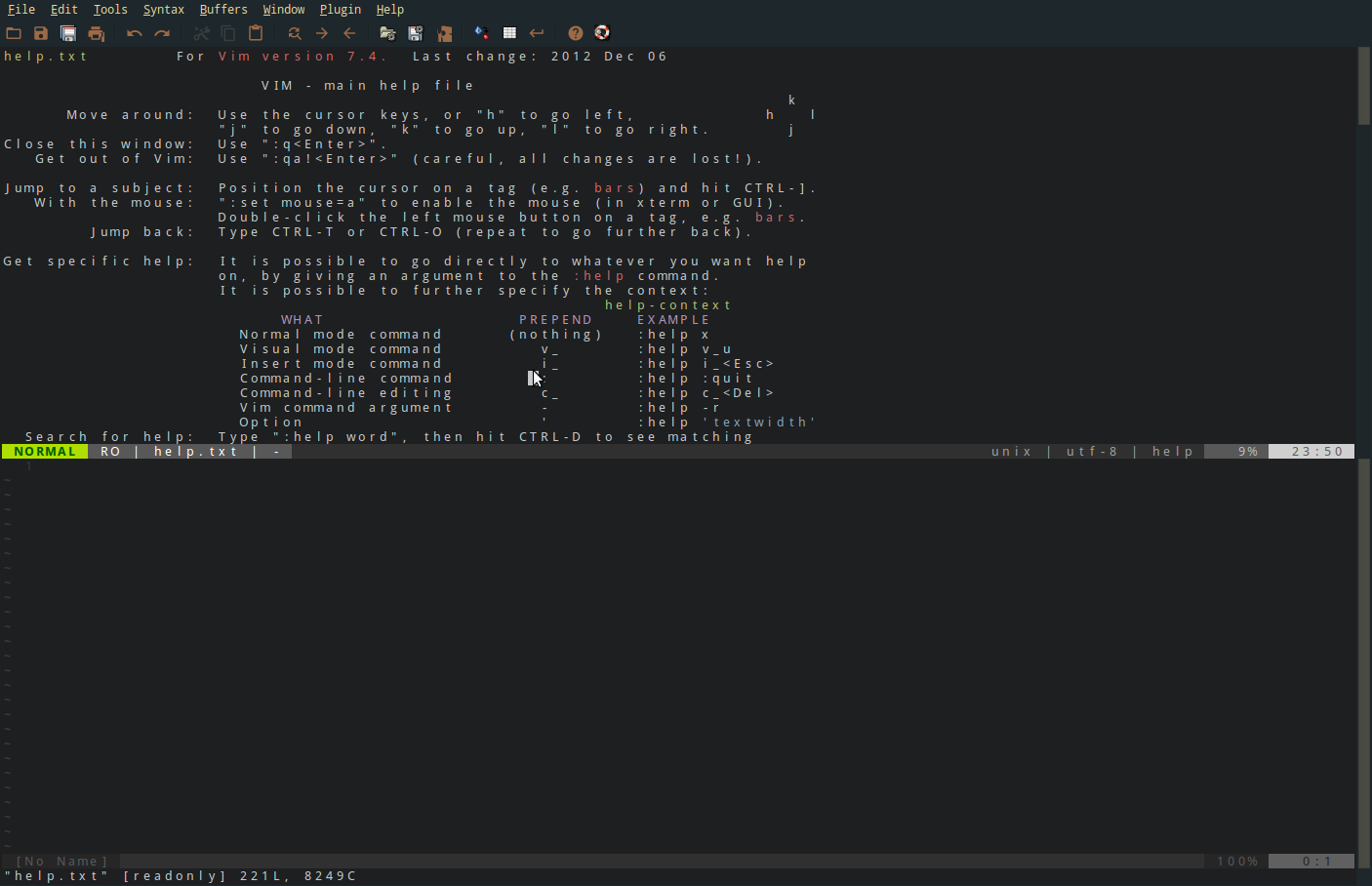Click the 100% indicator in lower status
1372x886 pixels.
1237,862
